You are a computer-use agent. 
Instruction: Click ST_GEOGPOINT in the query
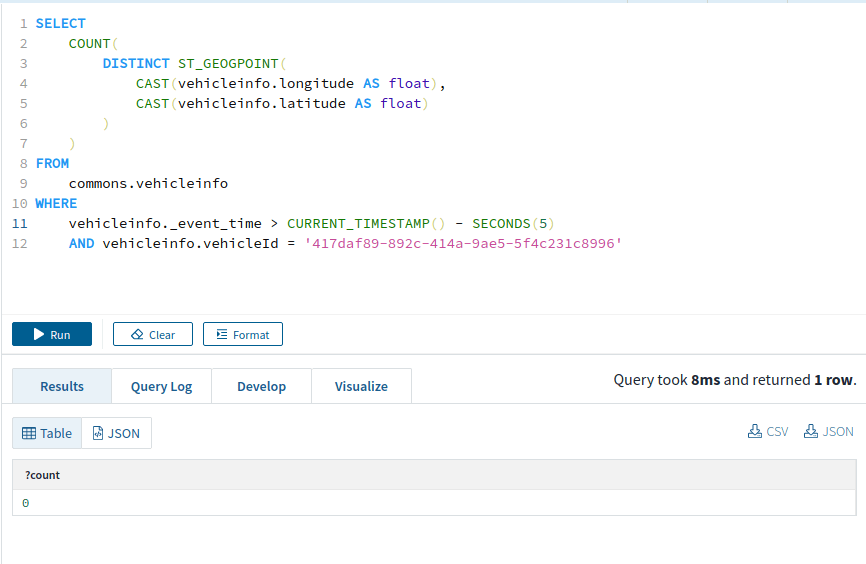(x=228, y=64)
